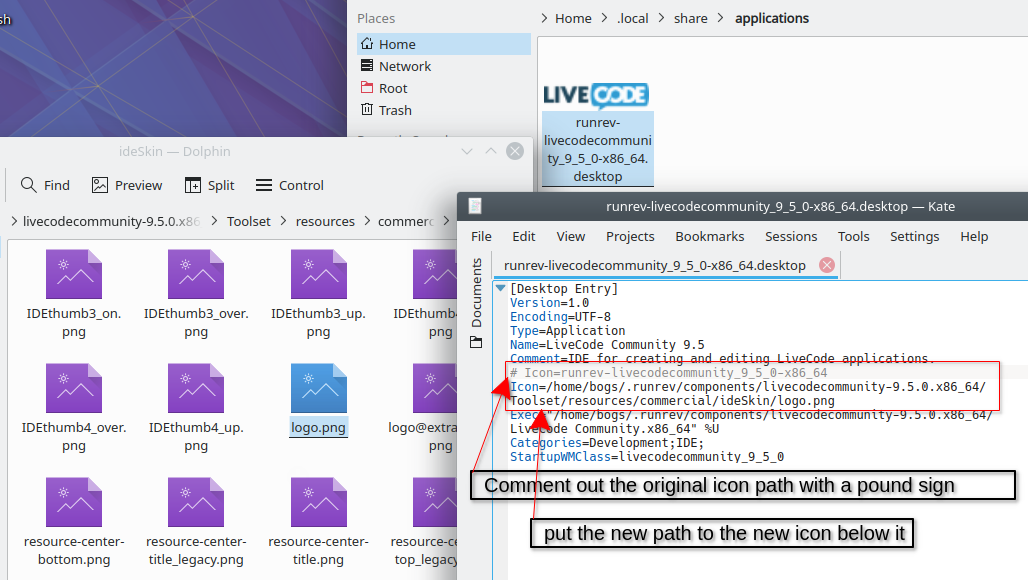Image resolution: width=1028 pixels, height=580 pixels.
Task: Open Kate Documents side panel
Action: (477, 292)
